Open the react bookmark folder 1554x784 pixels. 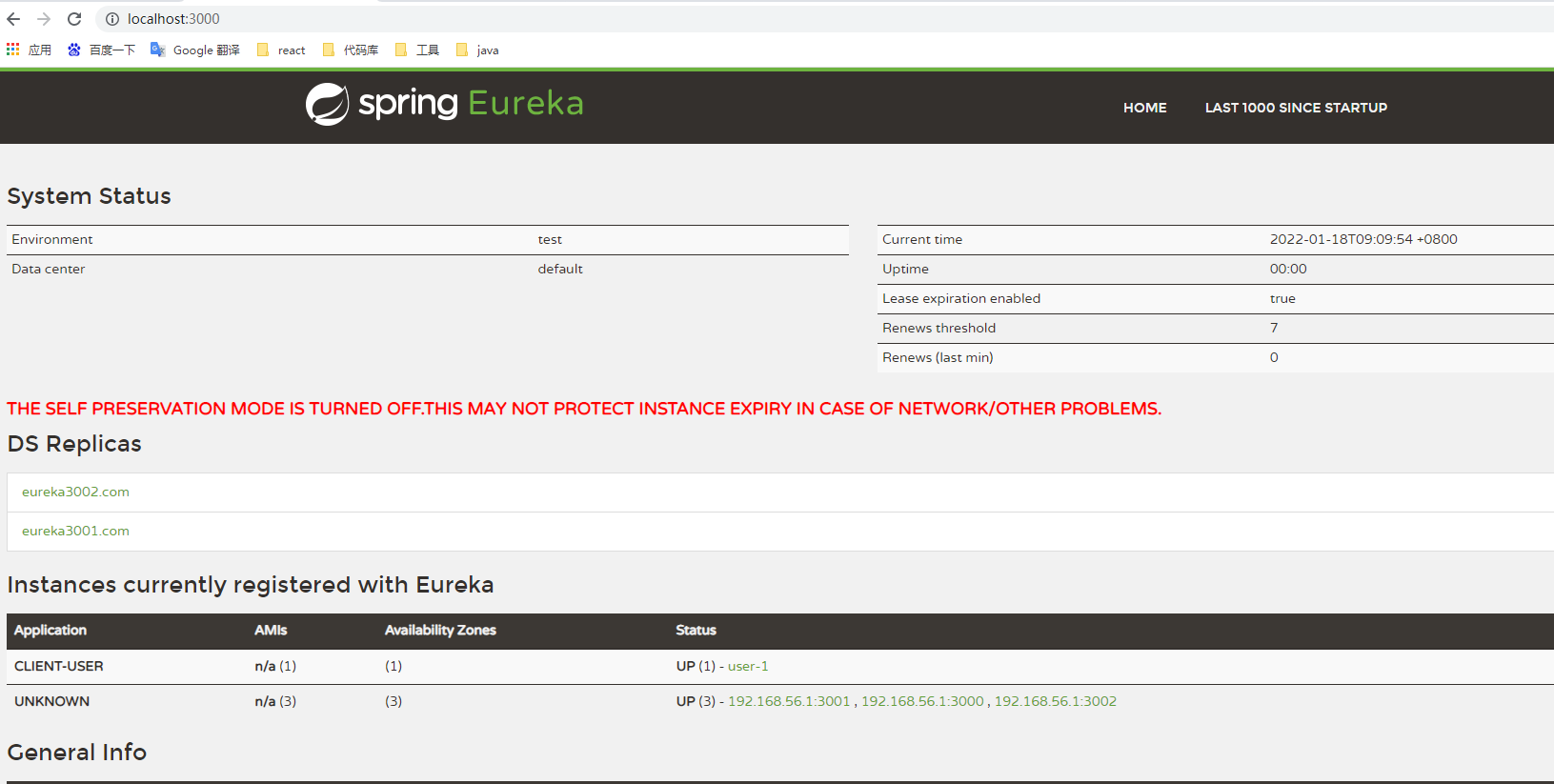click(x=281, y=50)
